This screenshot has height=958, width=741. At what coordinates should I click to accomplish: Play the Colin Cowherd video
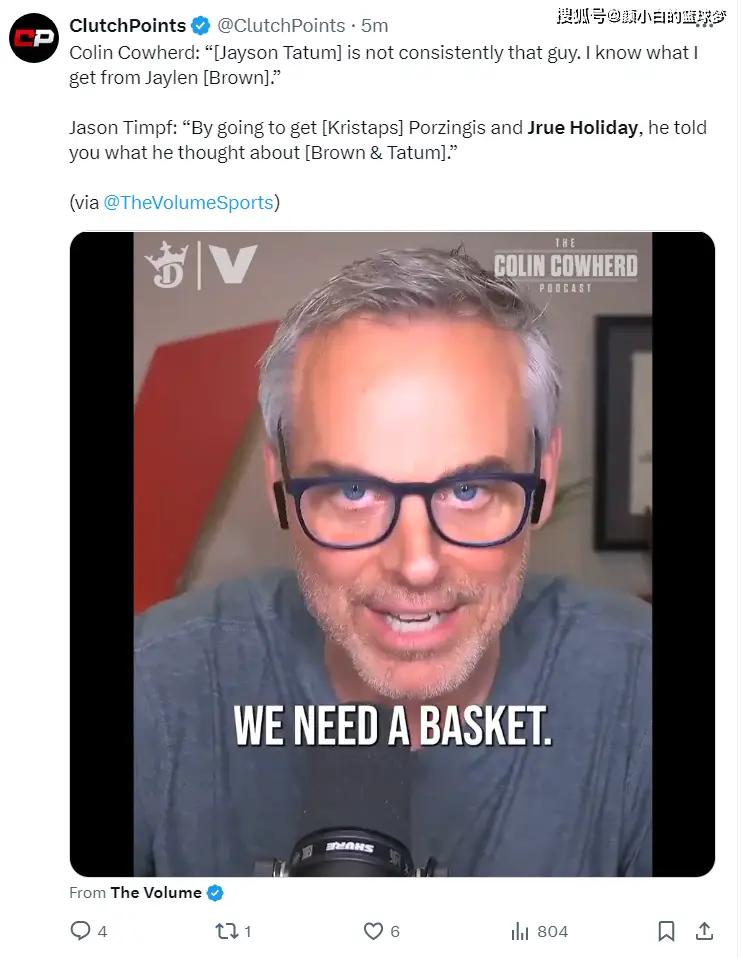click(392, 554)
